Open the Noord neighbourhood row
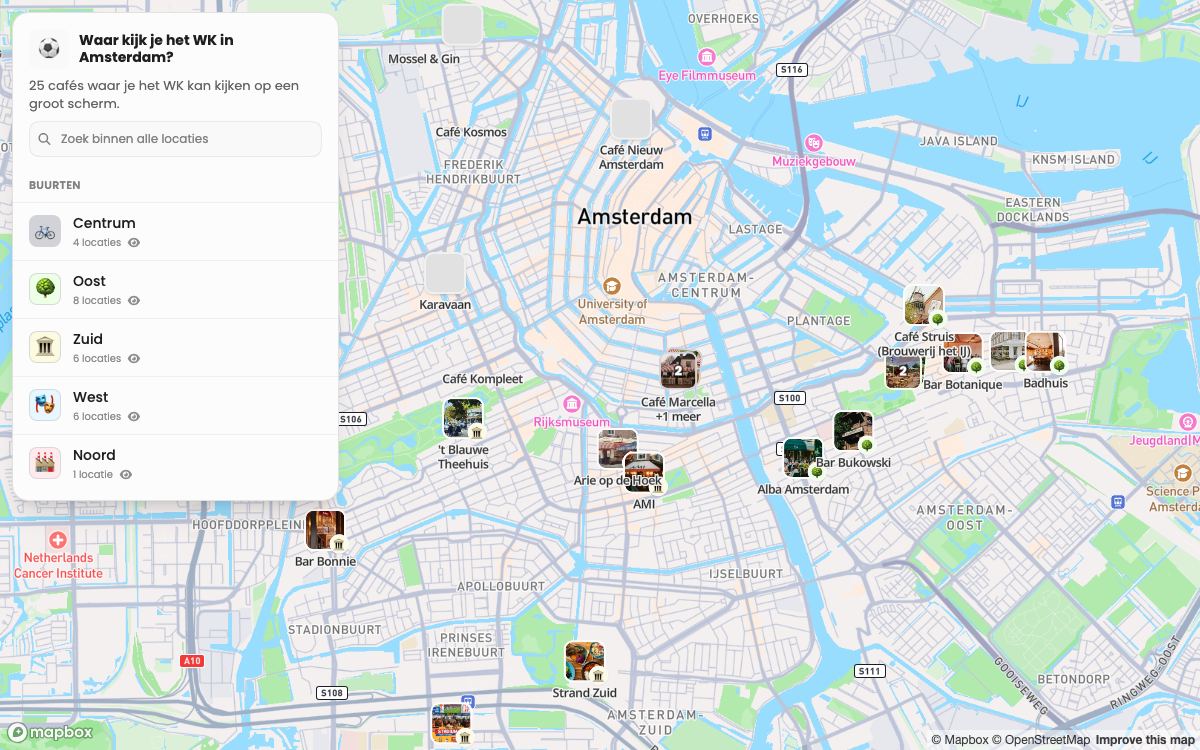Viewport: 1200px width, 750px height. [x=175, y=464]
